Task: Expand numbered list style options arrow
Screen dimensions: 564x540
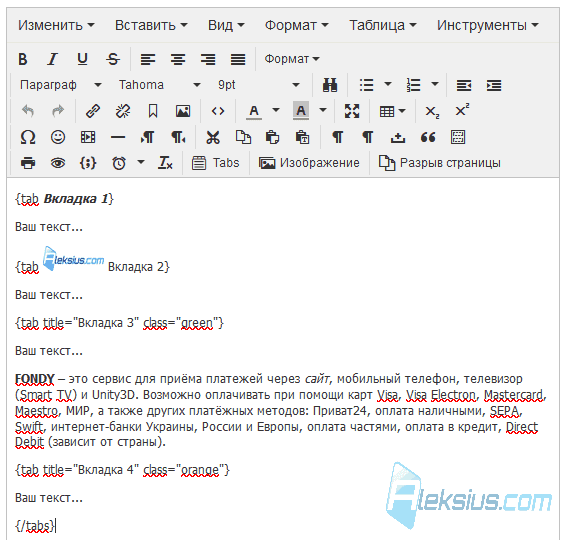Action: 435,84
